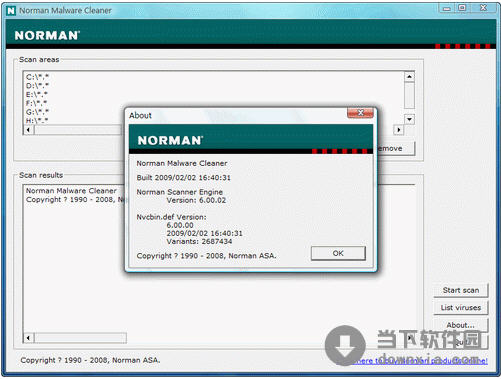Click left arrow of Scan results horizontal scrollbar
Screen dimensions: 501x379
(x=28, y=338)
